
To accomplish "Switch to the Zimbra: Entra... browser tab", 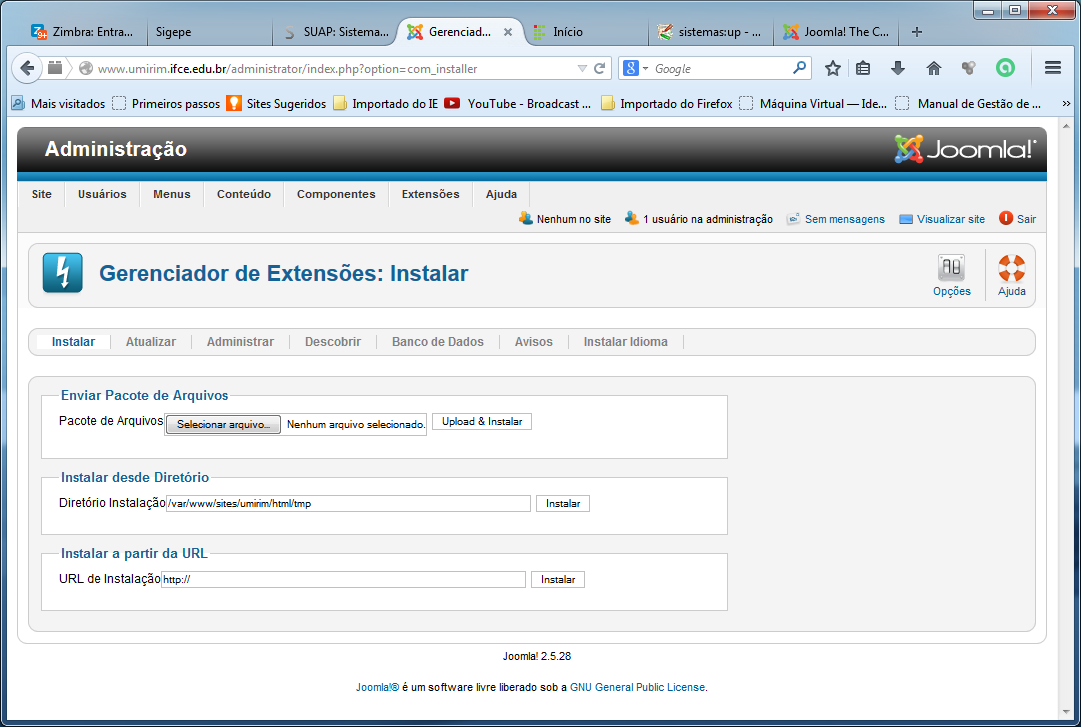I will 83,32.
